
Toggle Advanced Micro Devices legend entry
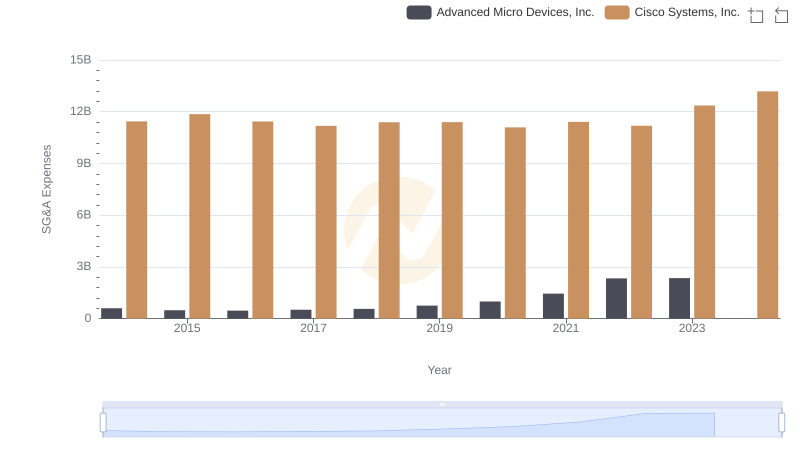coord(501,12)
